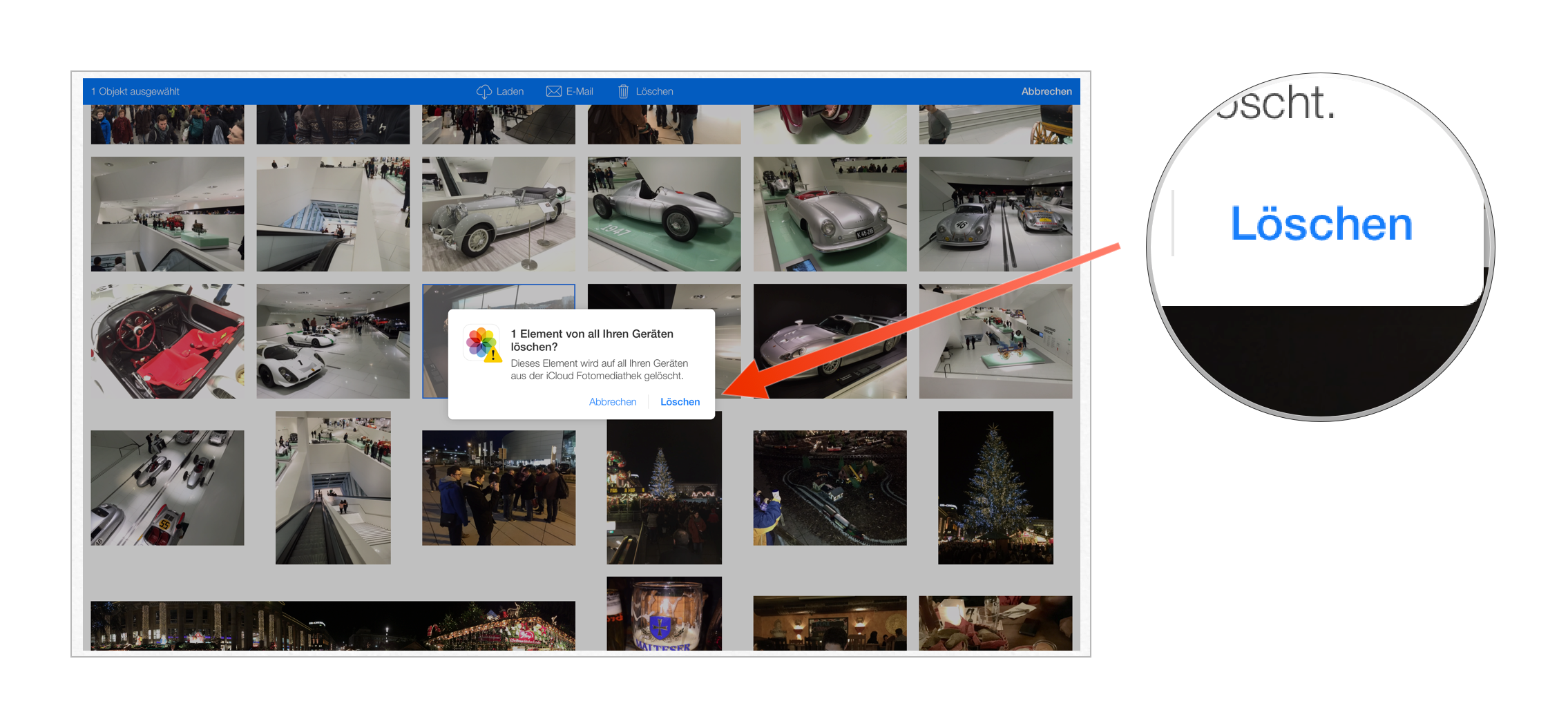Select the miniature train model photo
This screenshot has width=1568, height=728.
(829, 487)
